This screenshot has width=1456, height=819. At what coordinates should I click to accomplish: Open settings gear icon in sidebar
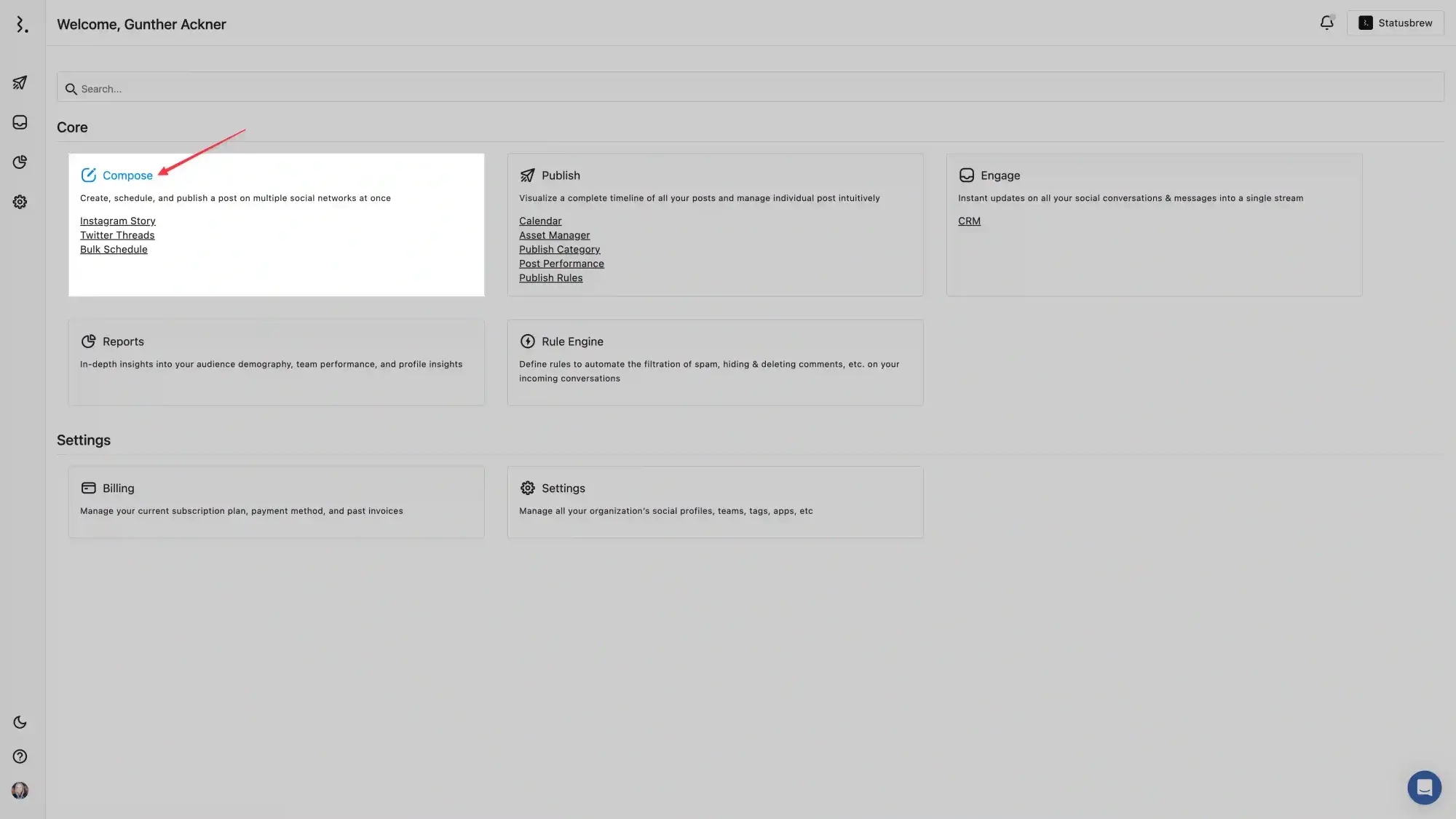tap(20, 202)
